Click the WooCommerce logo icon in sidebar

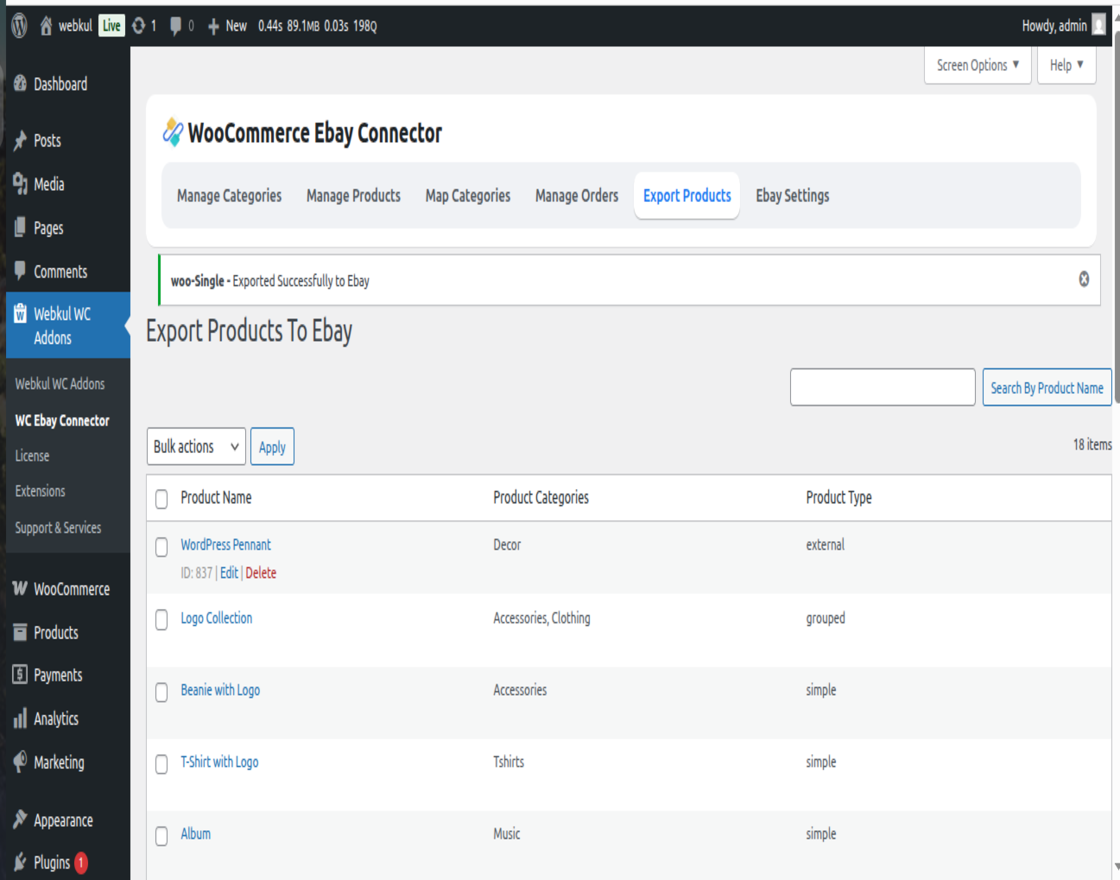[x=20, y=588]
